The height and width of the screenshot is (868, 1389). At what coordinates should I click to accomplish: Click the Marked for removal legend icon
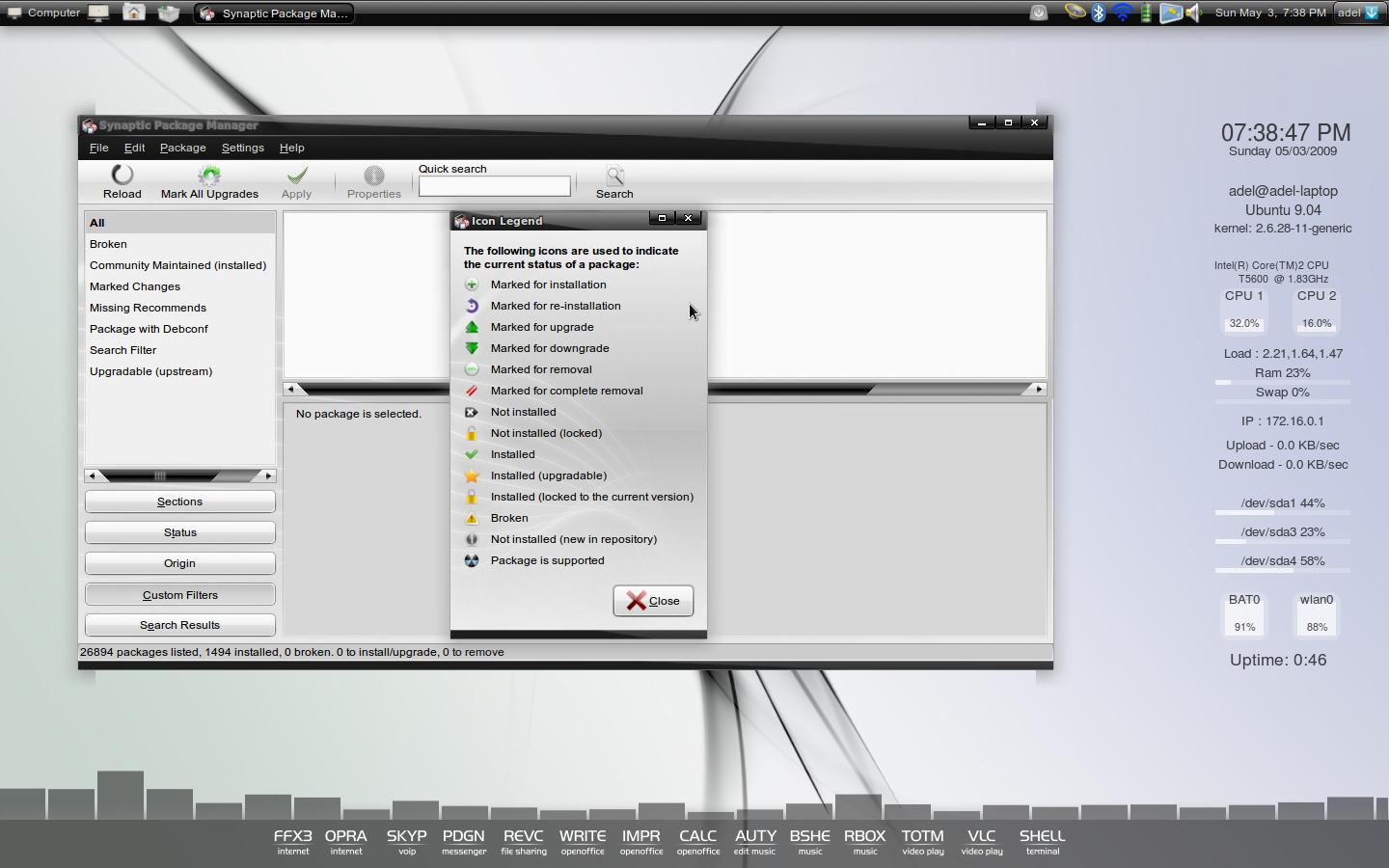click(x=472, y=369)
